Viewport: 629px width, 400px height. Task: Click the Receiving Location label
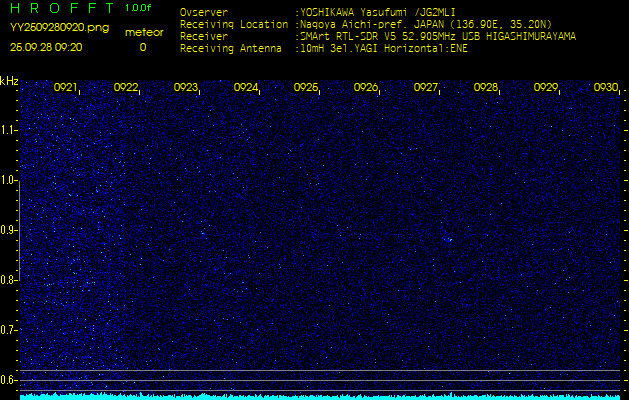pos(234,24)
